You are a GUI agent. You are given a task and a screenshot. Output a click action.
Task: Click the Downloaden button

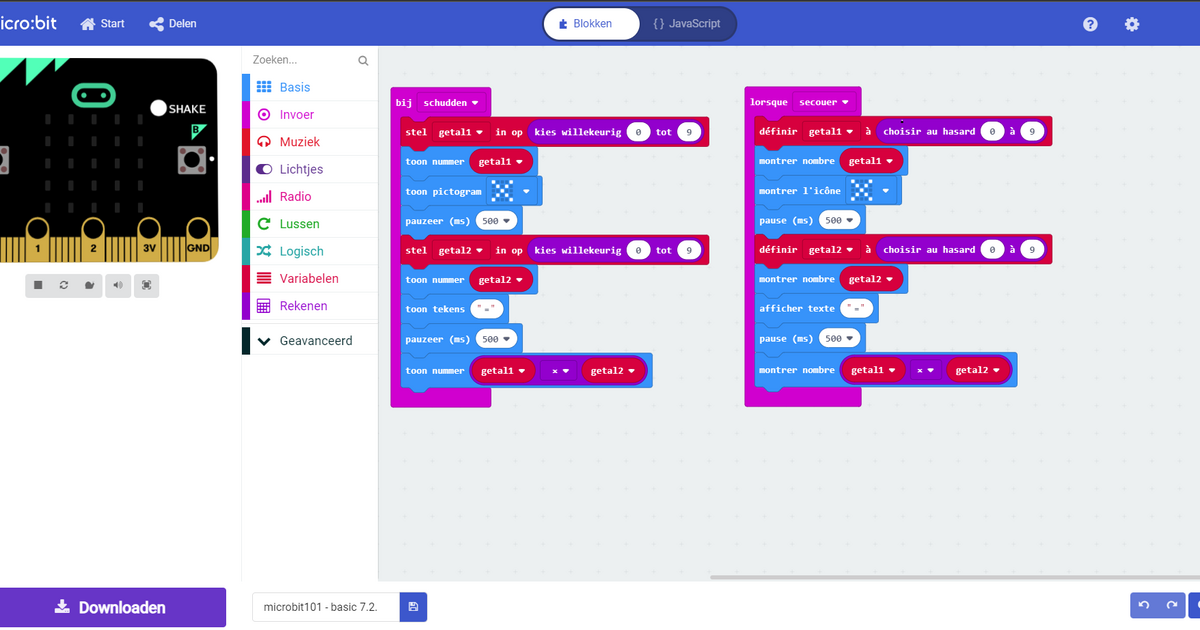tap(112, 607)
